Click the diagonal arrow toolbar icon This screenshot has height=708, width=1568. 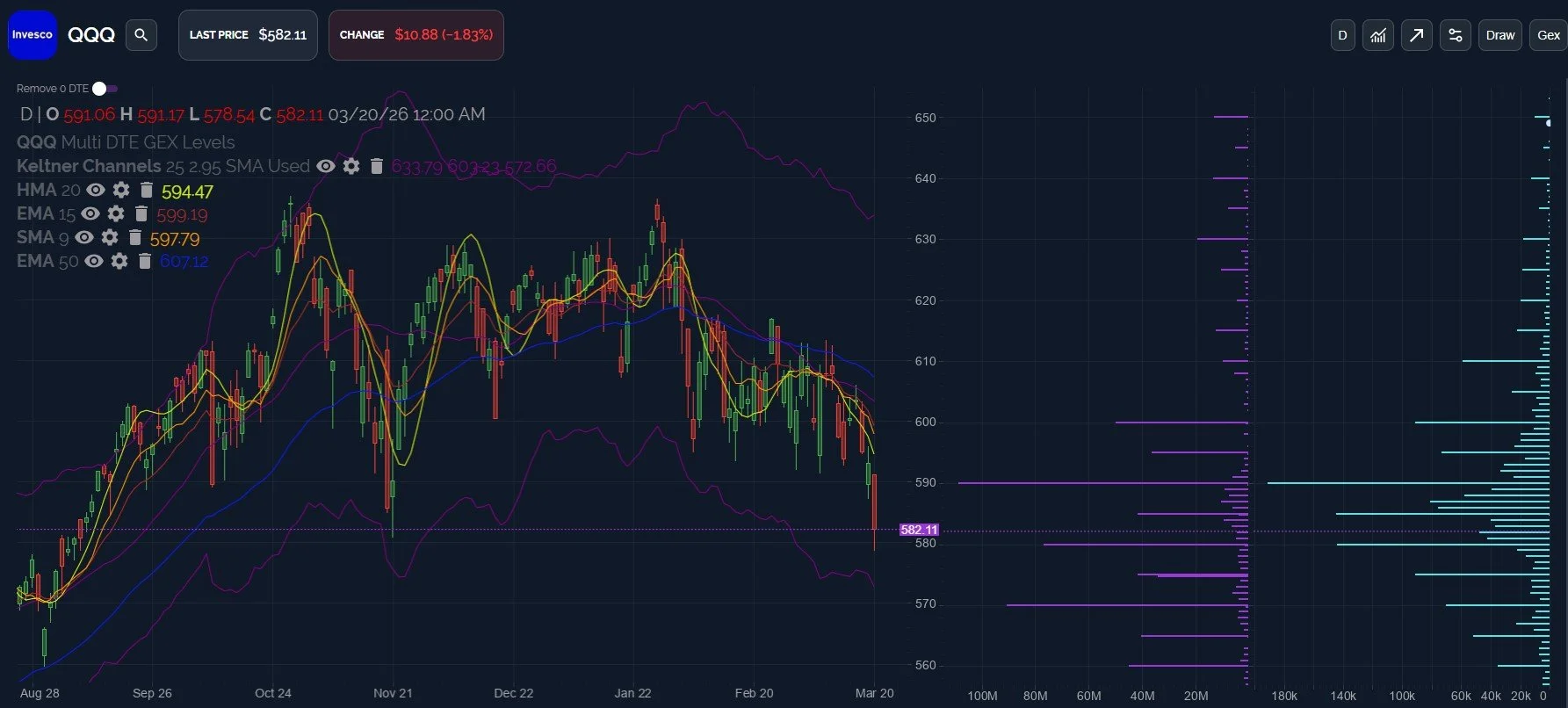(x=1417, y=35)
